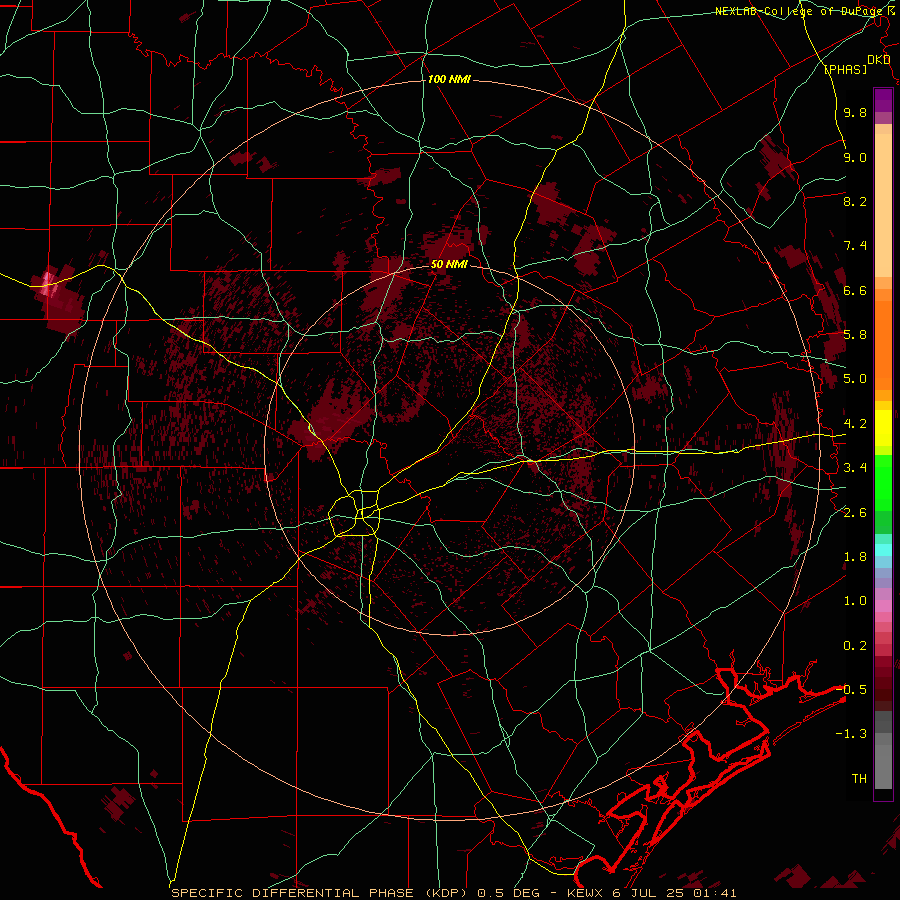This screenshot has height=900, width=900.
Task: Click the 4.2 legend value
Action: [x=855, y=424]
